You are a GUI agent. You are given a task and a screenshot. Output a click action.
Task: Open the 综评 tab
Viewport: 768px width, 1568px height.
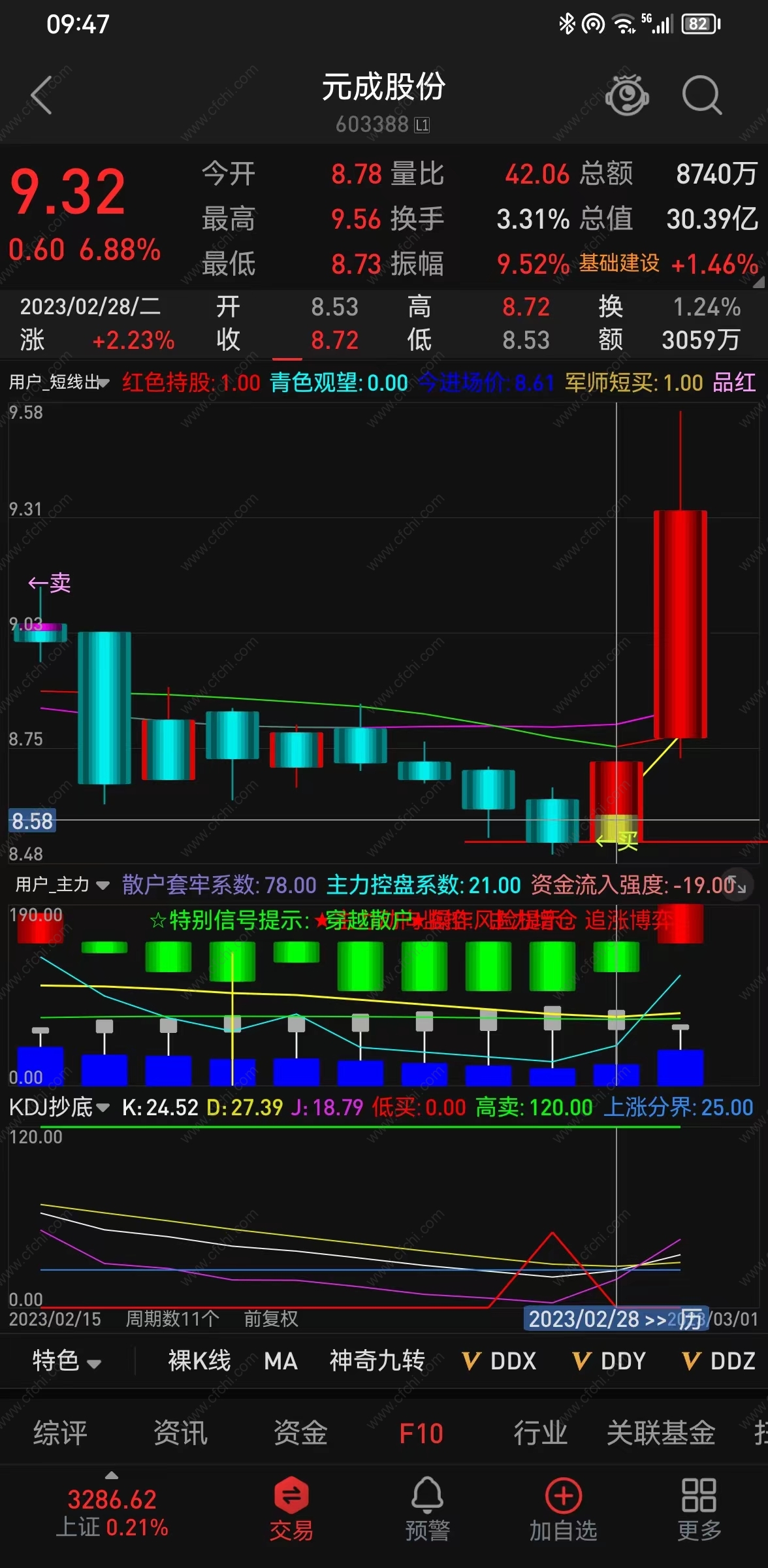[x=60, y=1433]
